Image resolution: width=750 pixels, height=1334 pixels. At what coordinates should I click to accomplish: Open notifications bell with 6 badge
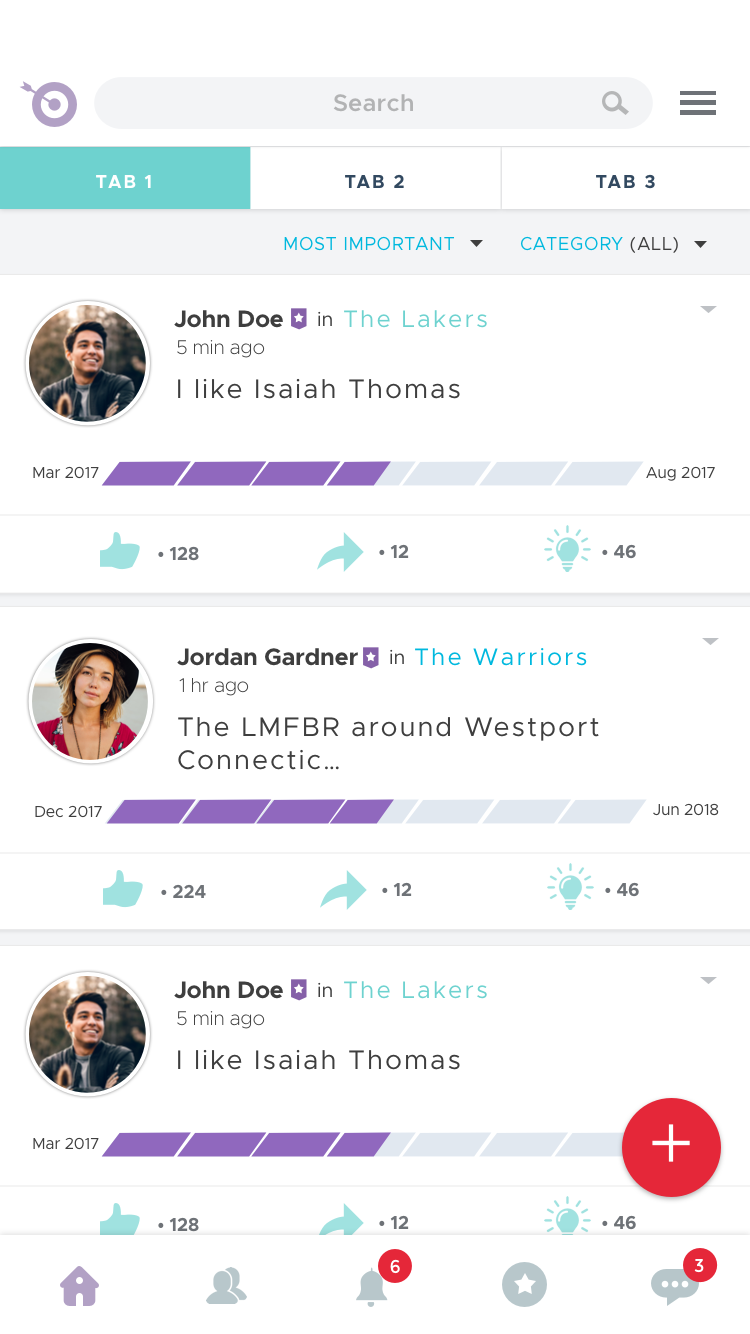pyautogui.click(x=373, y=1286)
